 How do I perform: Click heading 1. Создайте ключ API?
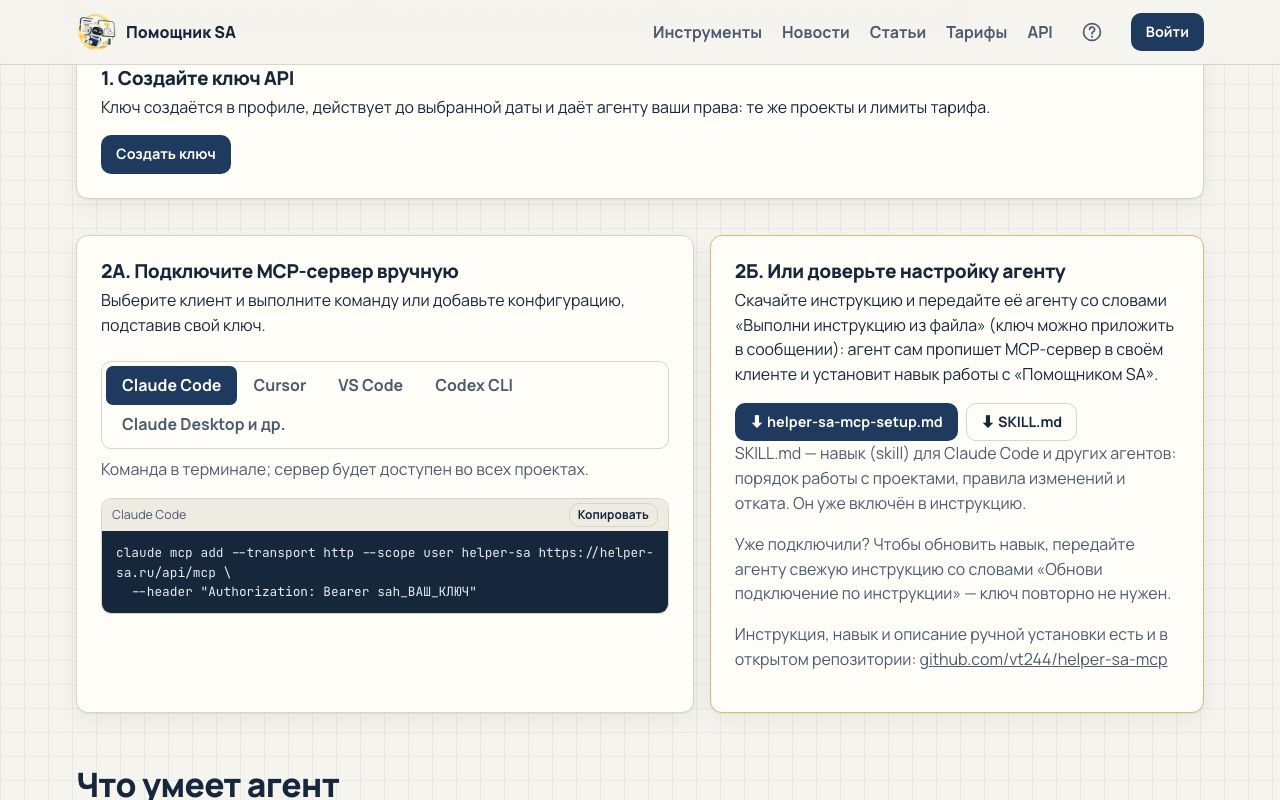[197, 78]
